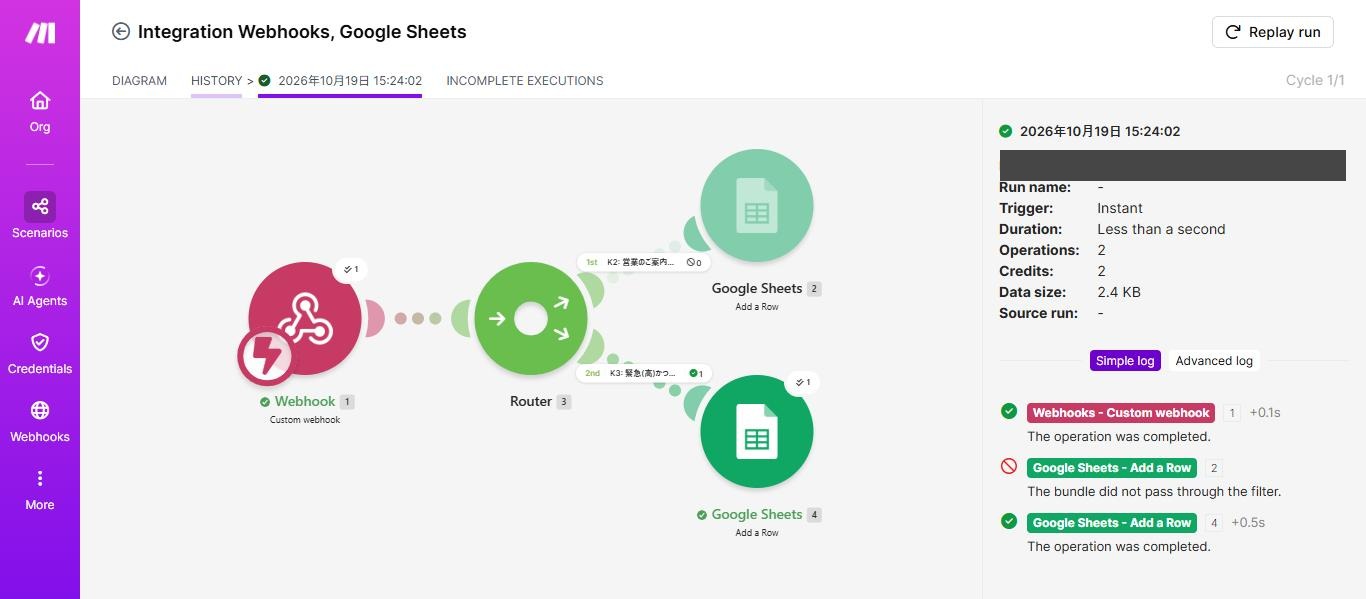Go back using the arrow beside the scenario title
The height and width of the screenshot is (599, 1366).
pos(121,32)
